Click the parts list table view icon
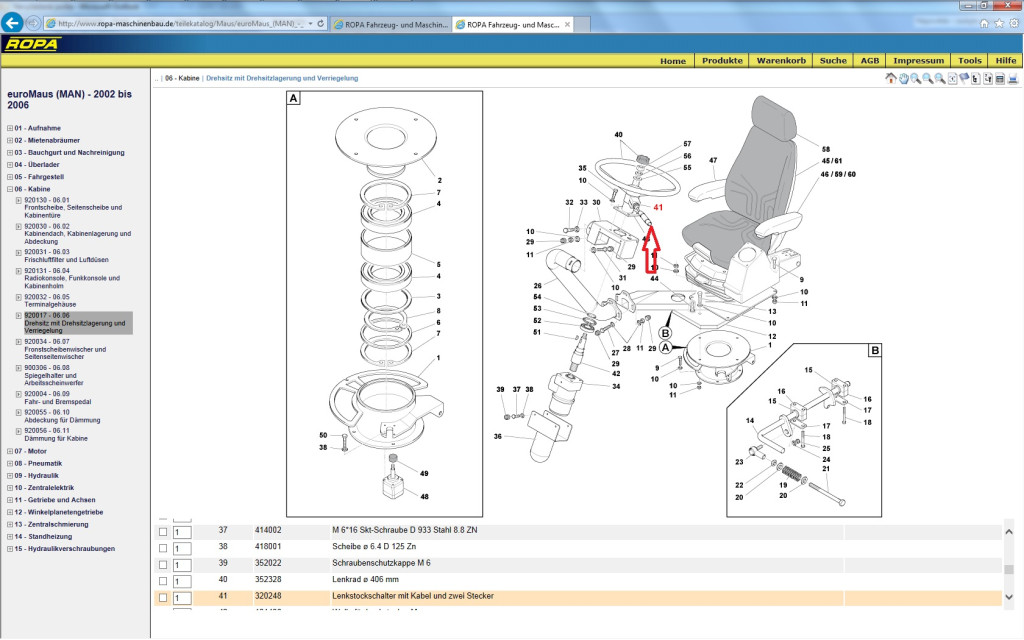The height and width of the screenshot is (640, 1024). (x=1000, y=79)
